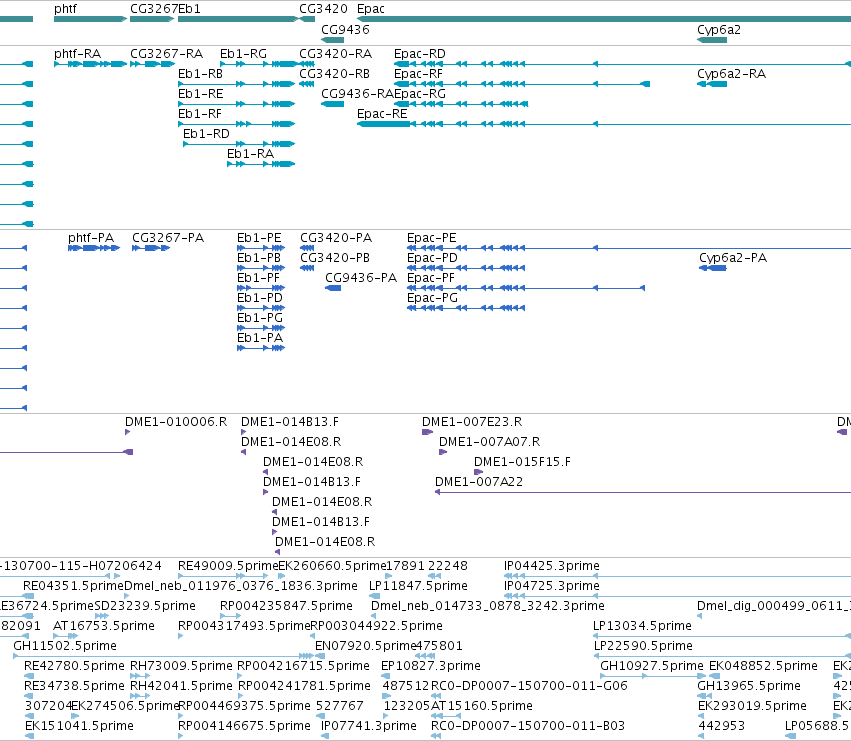Click EST RE49009.5prime
851x741 pixels.
223,576
